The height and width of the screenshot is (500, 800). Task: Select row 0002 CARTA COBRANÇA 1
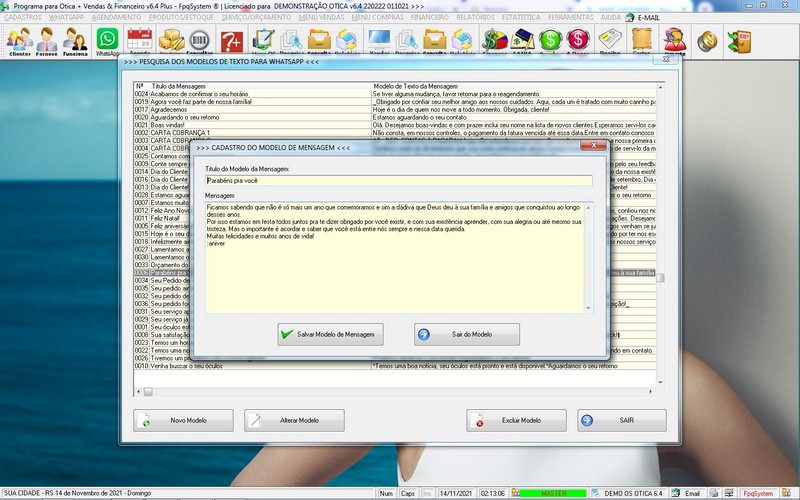[x=394, y=133]
